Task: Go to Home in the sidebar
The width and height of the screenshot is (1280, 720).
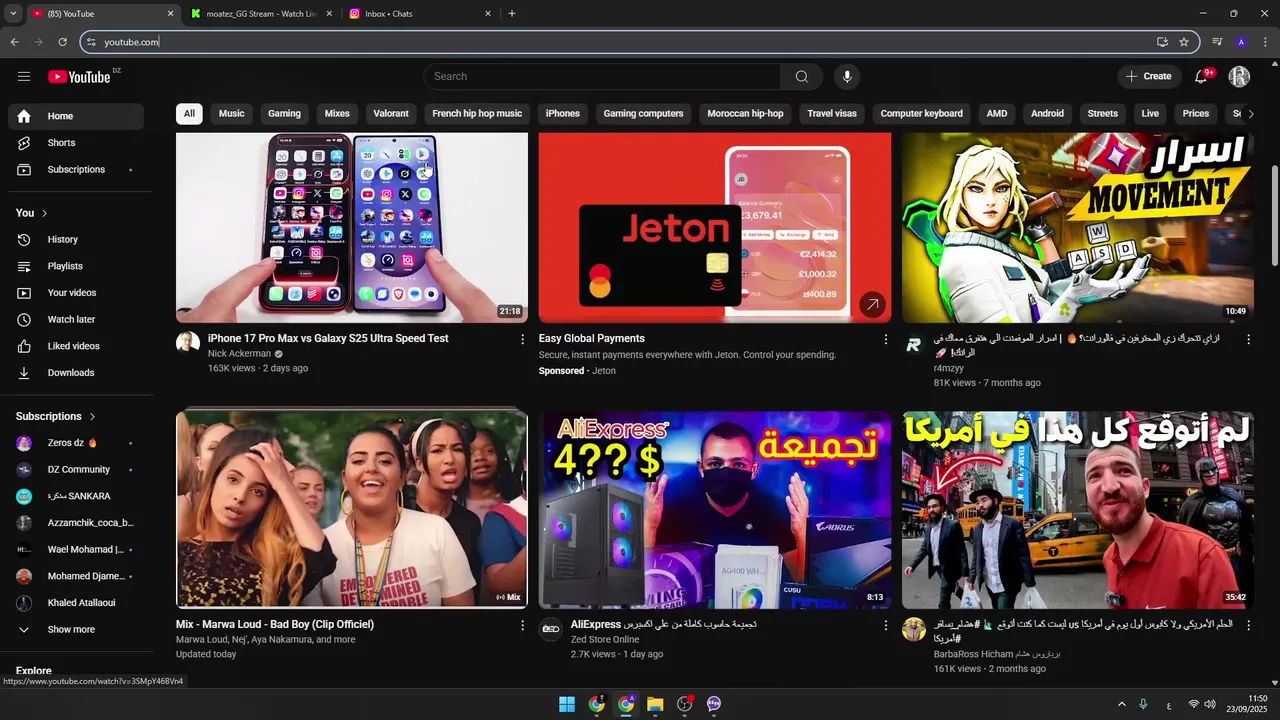Action: pyautogui.click(x=76, y=116)
